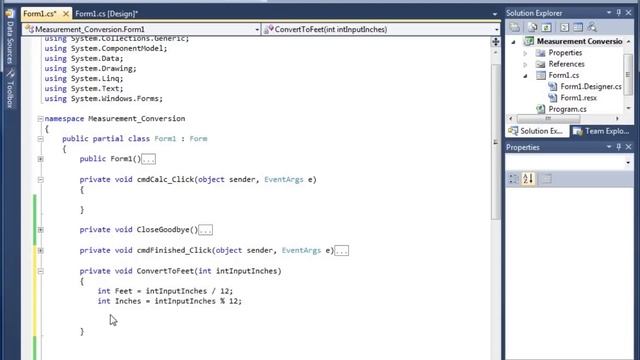Open Solution Explorer window position menu arrow

pos(609,13)
